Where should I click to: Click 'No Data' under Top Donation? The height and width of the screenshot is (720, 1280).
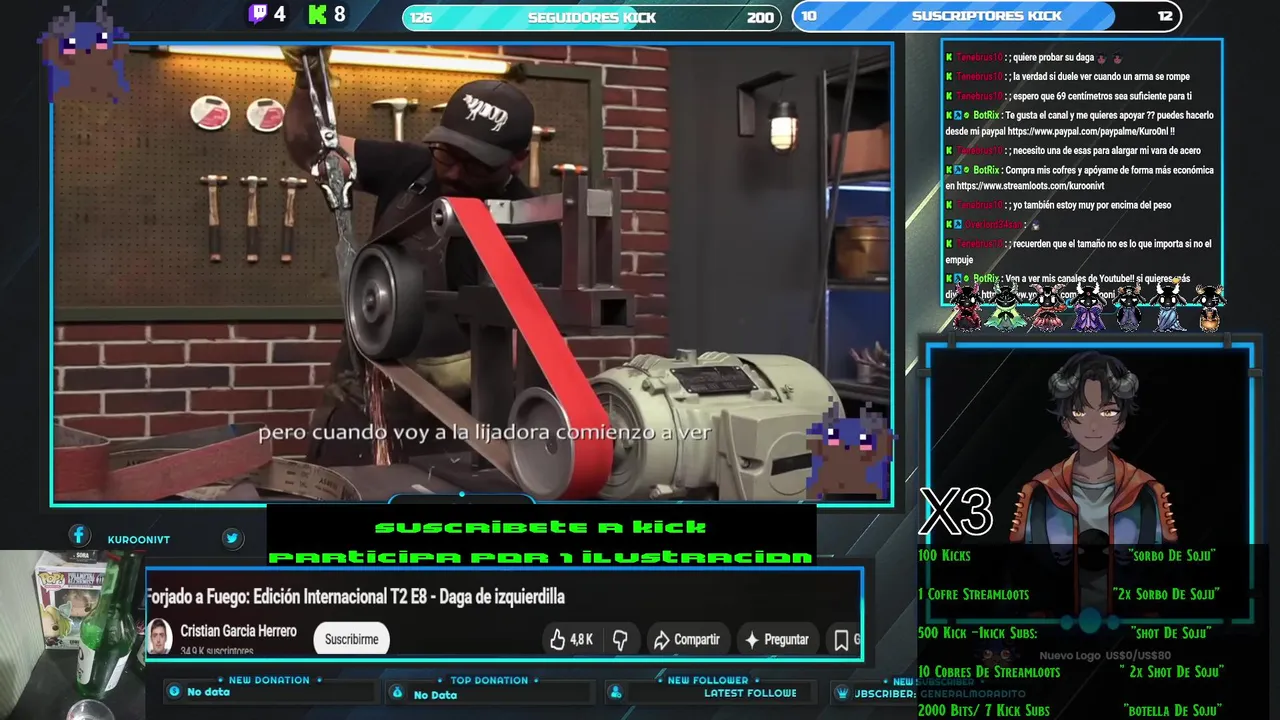pyautogui.click(x=435, y=695)
